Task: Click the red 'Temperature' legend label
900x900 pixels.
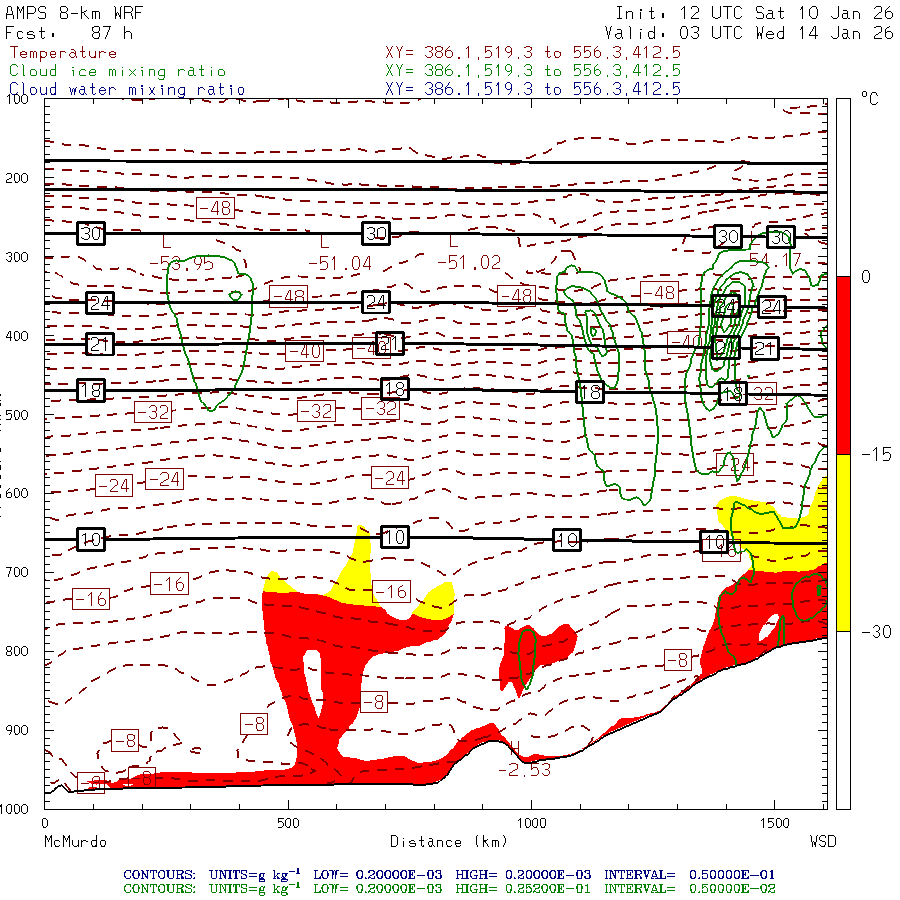Action: pyautogui.click(x=63, y=53)
